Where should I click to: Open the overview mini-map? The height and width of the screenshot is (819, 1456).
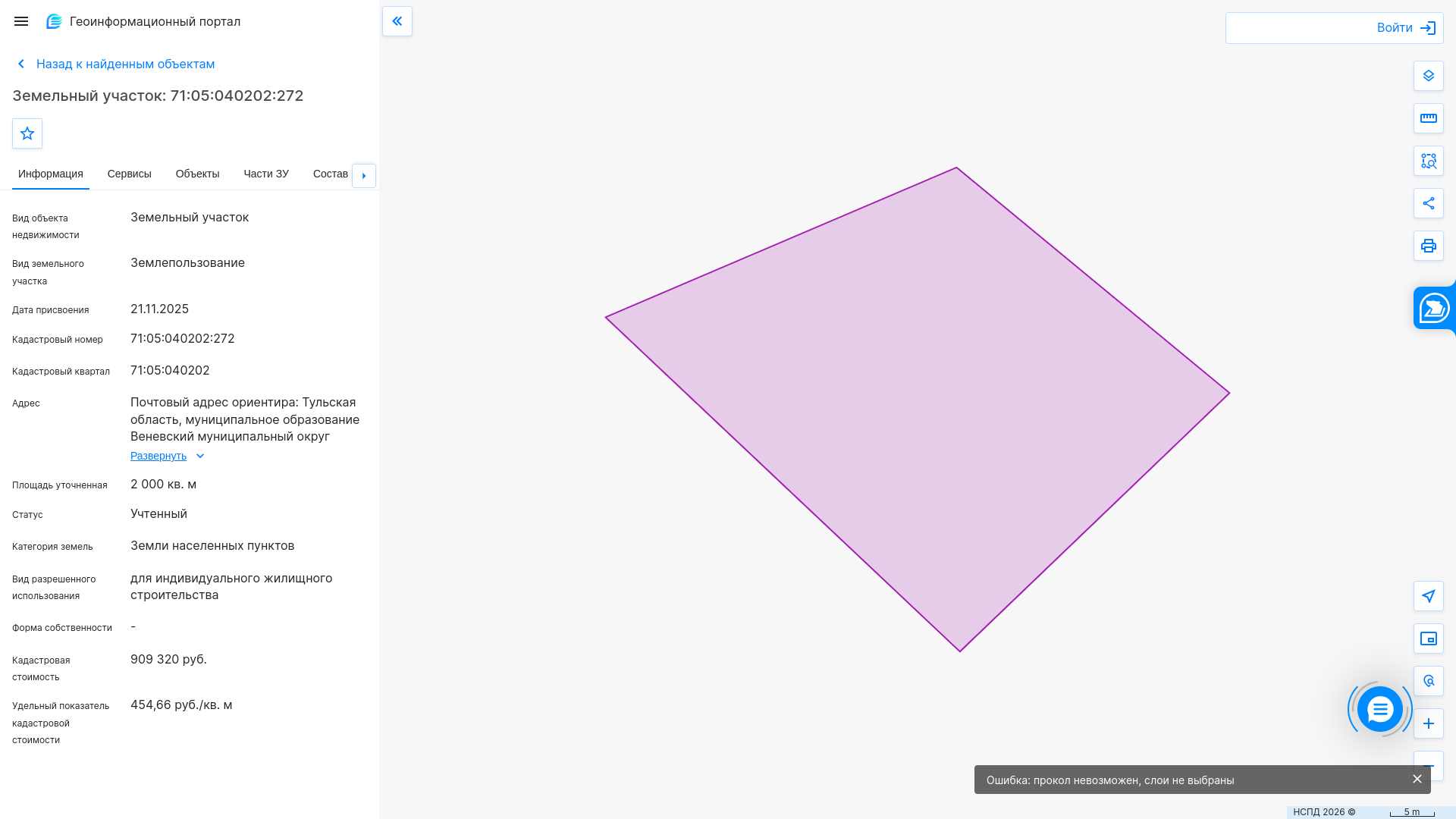(x=1429, y=639)
